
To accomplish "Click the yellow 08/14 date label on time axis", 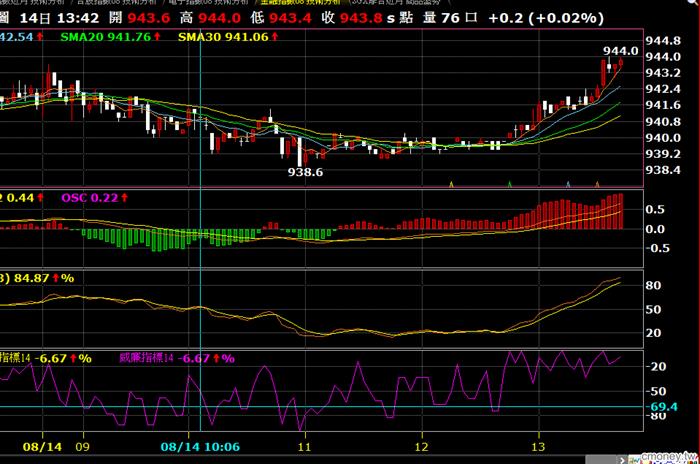I will (x=42, y=447).
